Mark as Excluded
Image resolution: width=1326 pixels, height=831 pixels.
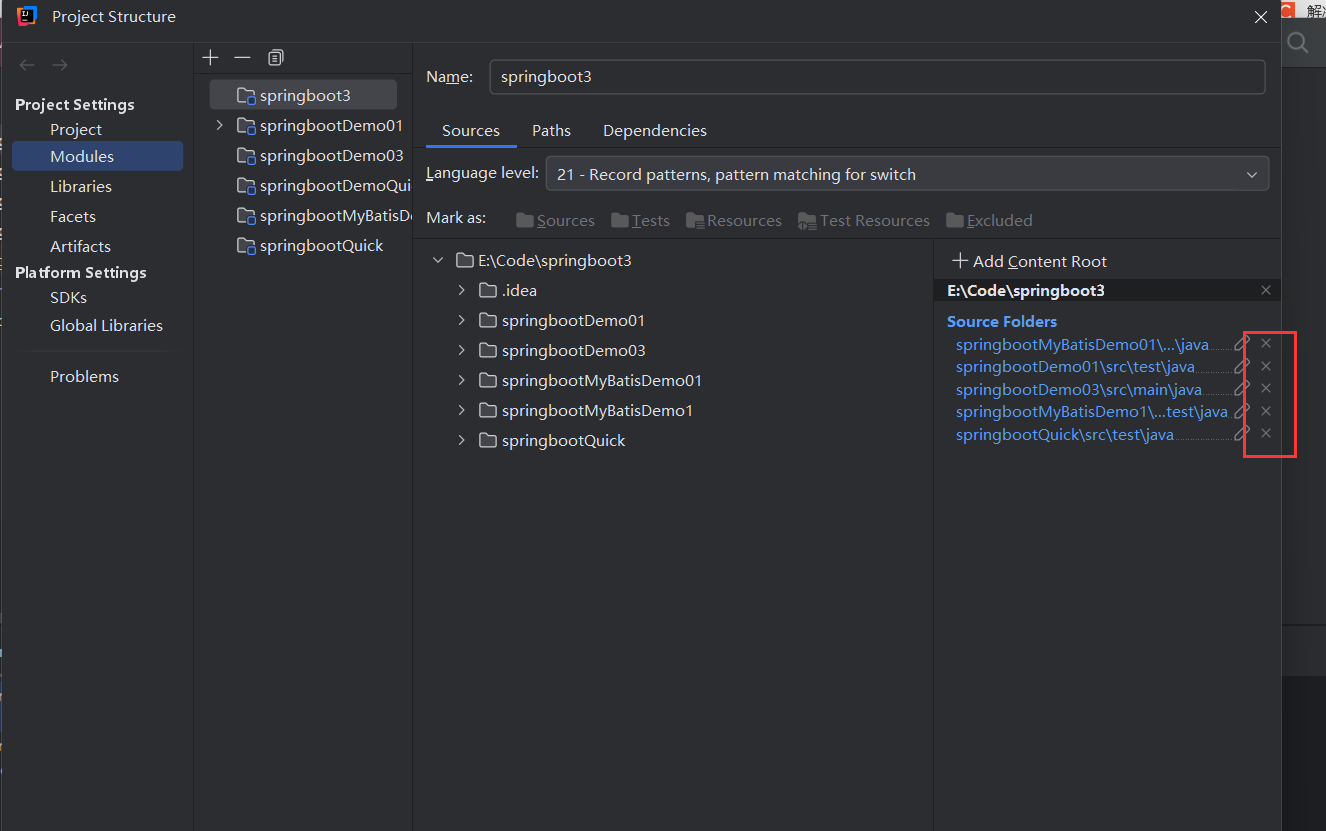[989, 220]
